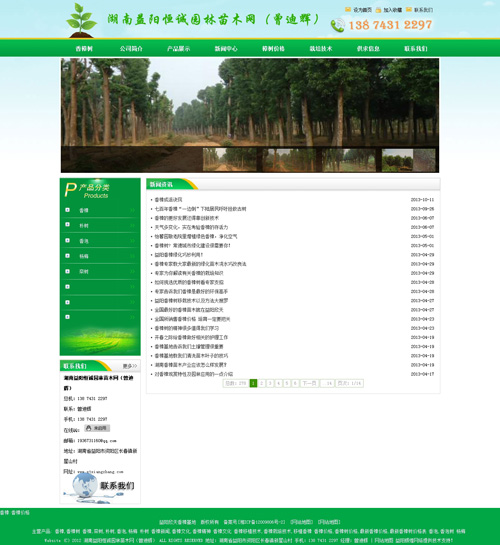Click the 下一页 next page button
This screenshot has height=545, width=500.
tap(309, 383)
